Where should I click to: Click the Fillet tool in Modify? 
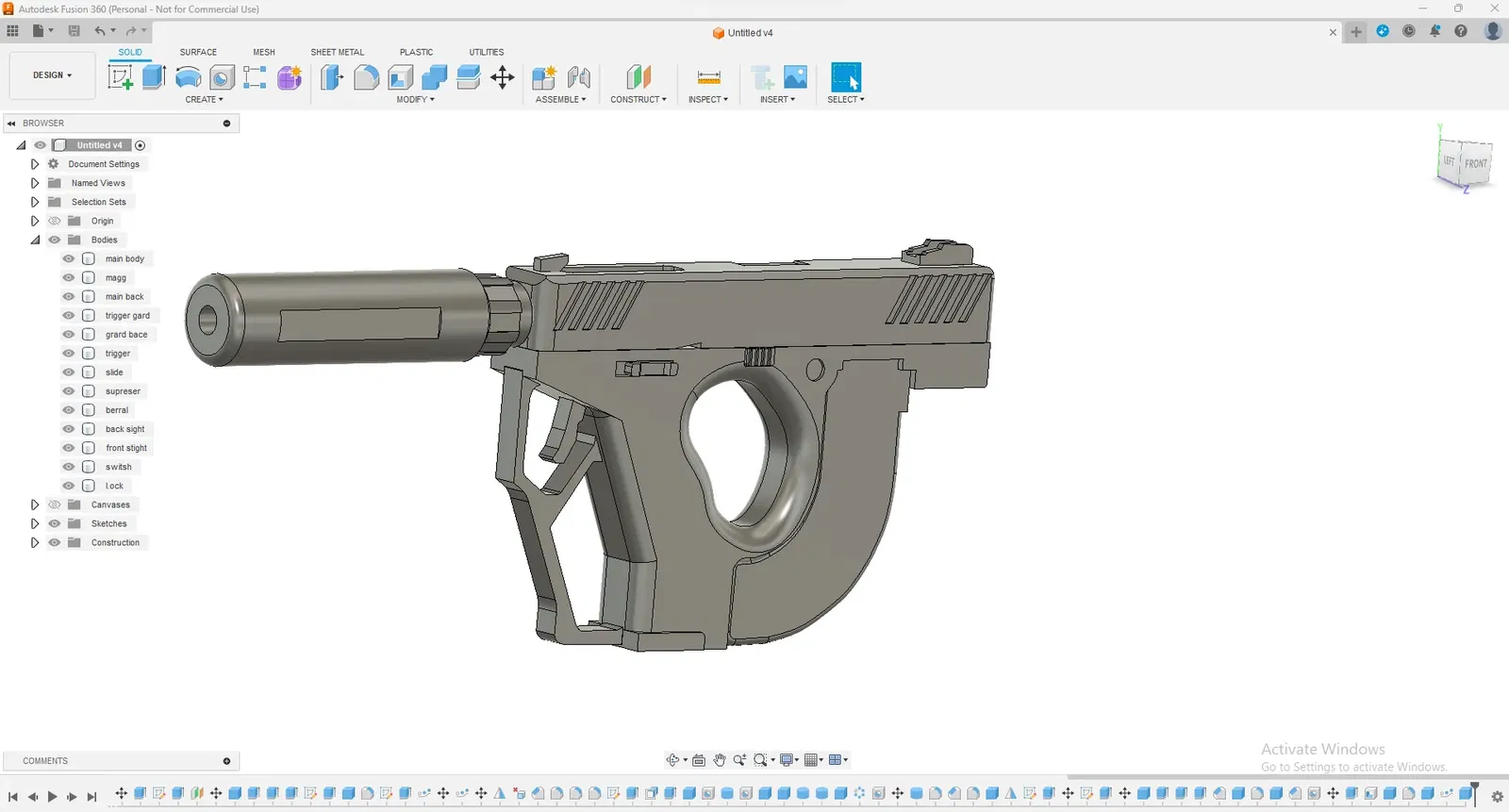(x=366, y=77)
